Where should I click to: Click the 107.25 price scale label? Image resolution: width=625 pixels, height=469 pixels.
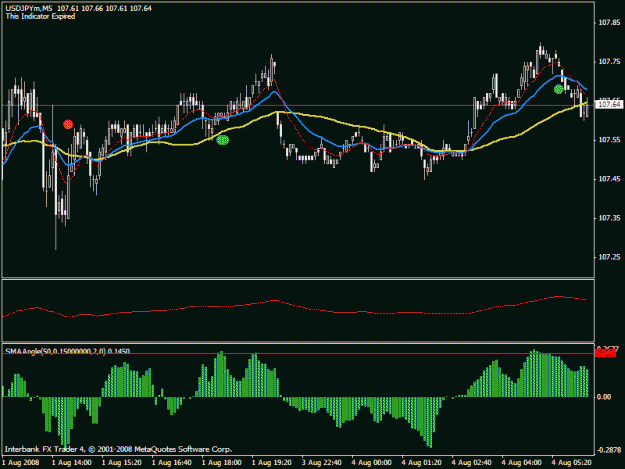pyautogui.click(x=609, y=257)
